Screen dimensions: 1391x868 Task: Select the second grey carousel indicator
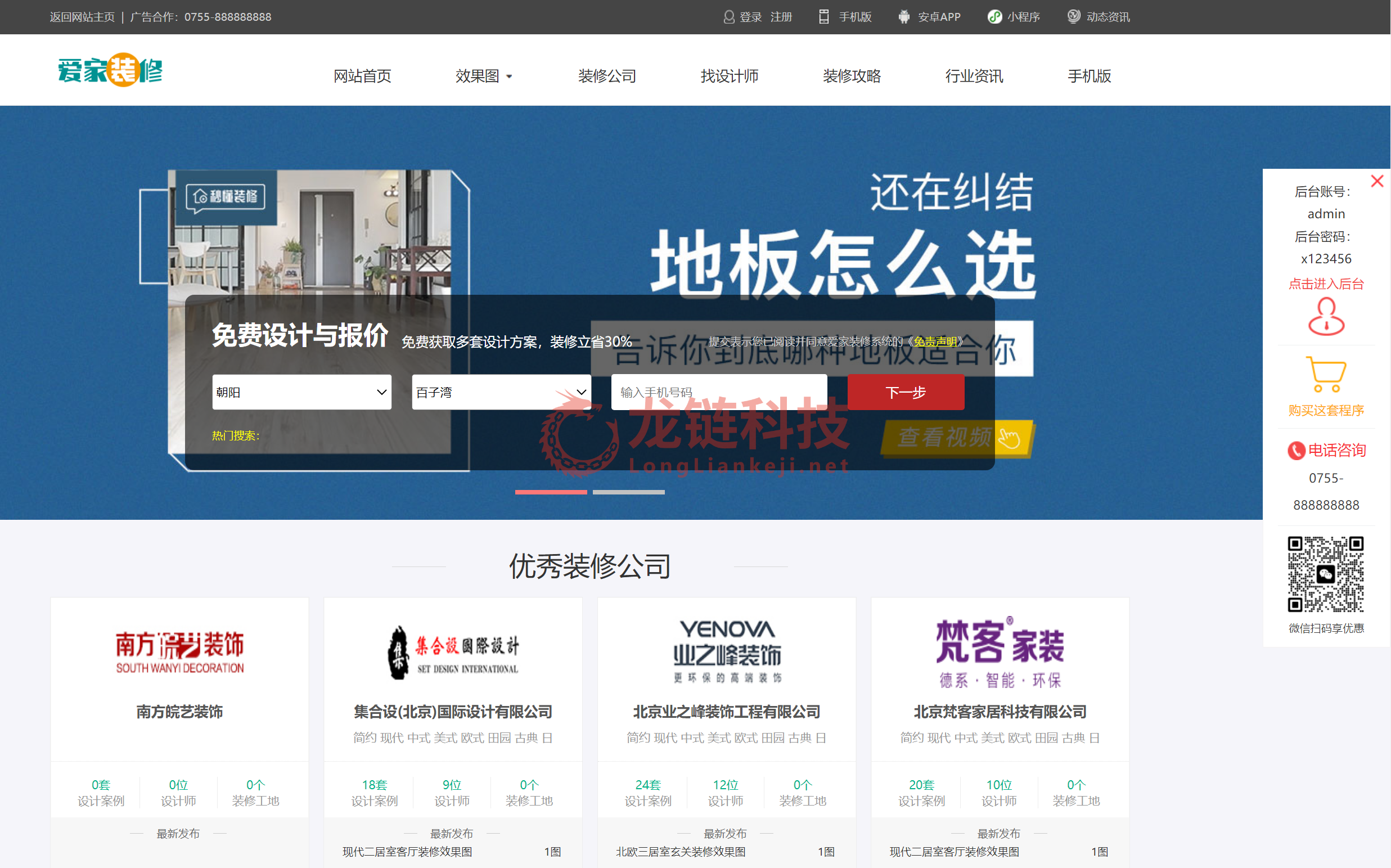(x=628, y=492)
